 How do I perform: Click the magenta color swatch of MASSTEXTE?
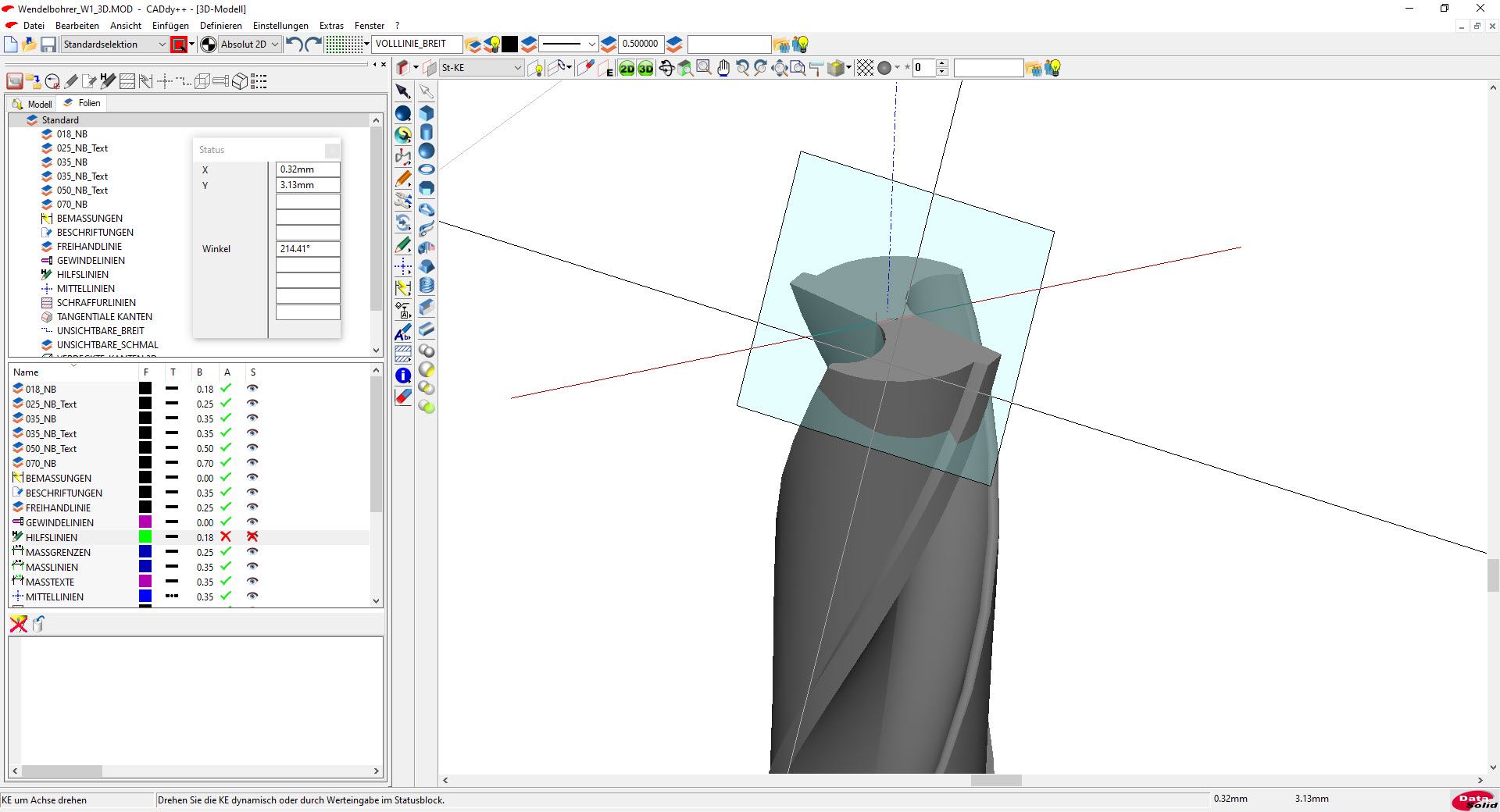coord(145,582)
